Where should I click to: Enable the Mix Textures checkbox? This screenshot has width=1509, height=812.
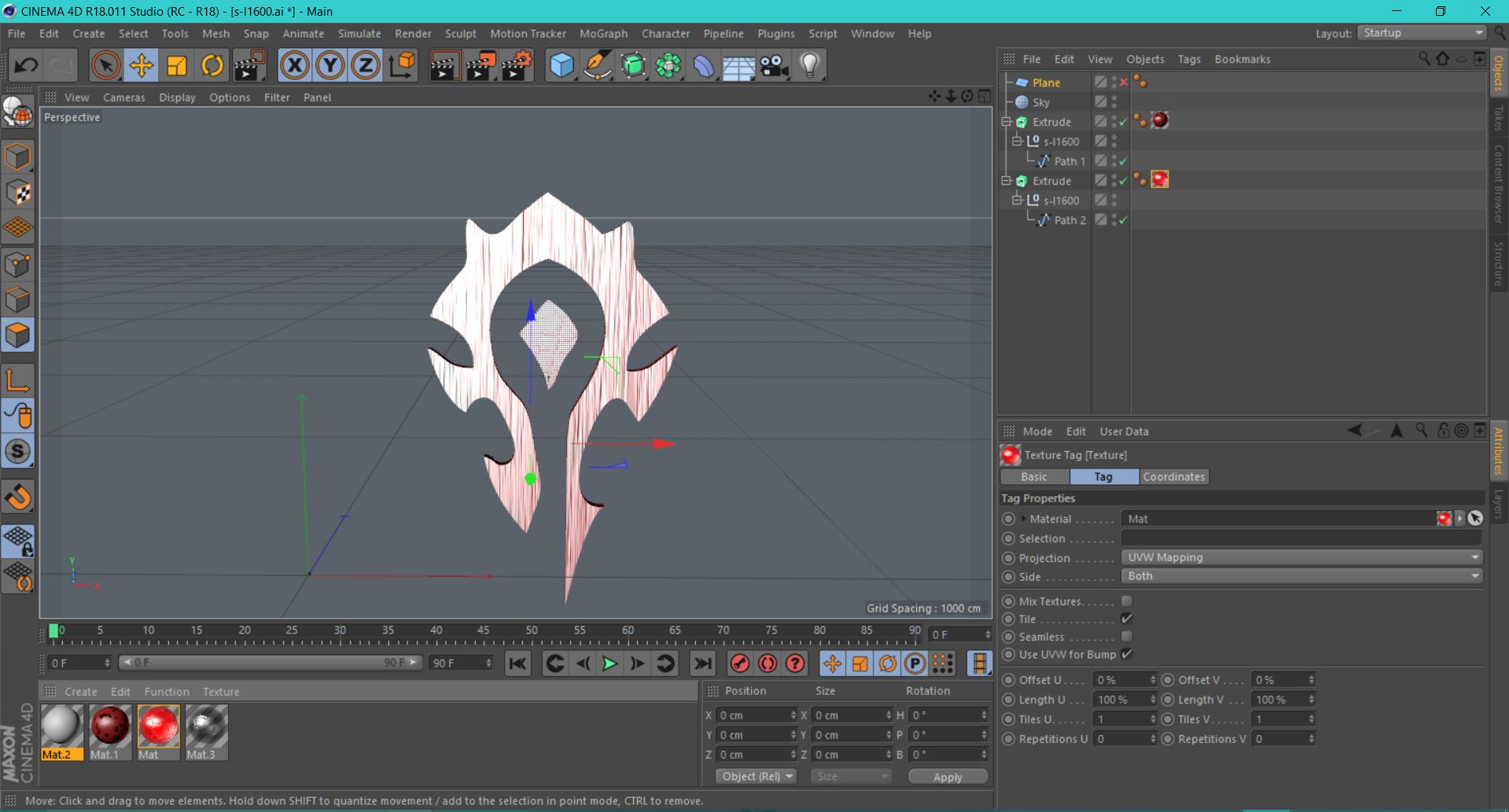pyautogui.click(x=1127, y=601)
